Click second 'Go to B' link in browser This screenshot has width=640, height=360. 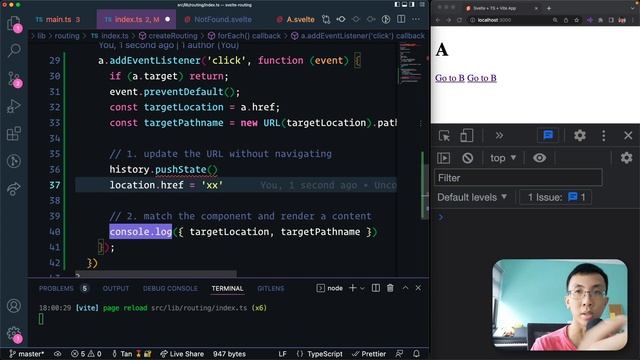(x=482, y=78)
